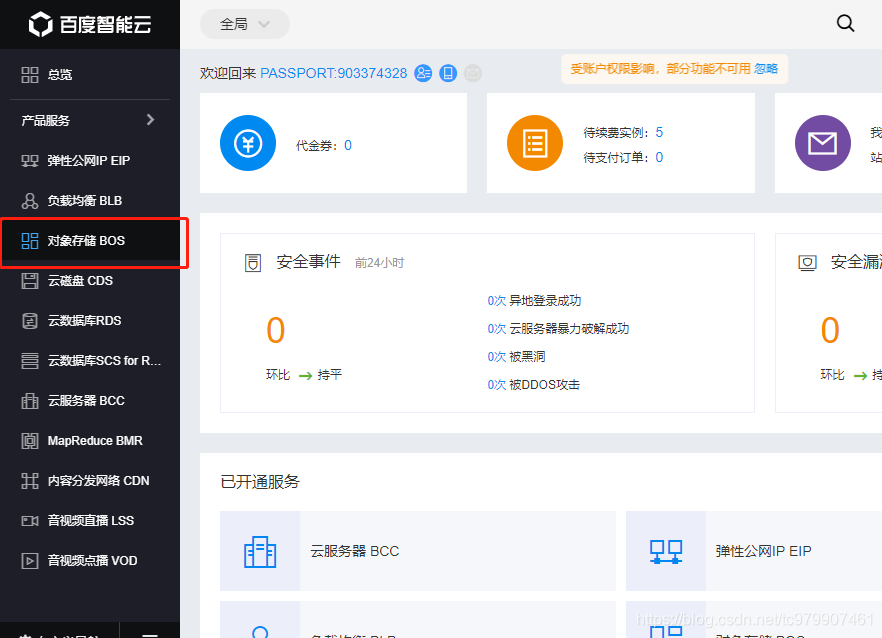Click the MapReduce BMR sidebar icon
This screenshot has height=638, width=882.
(30, 441)
